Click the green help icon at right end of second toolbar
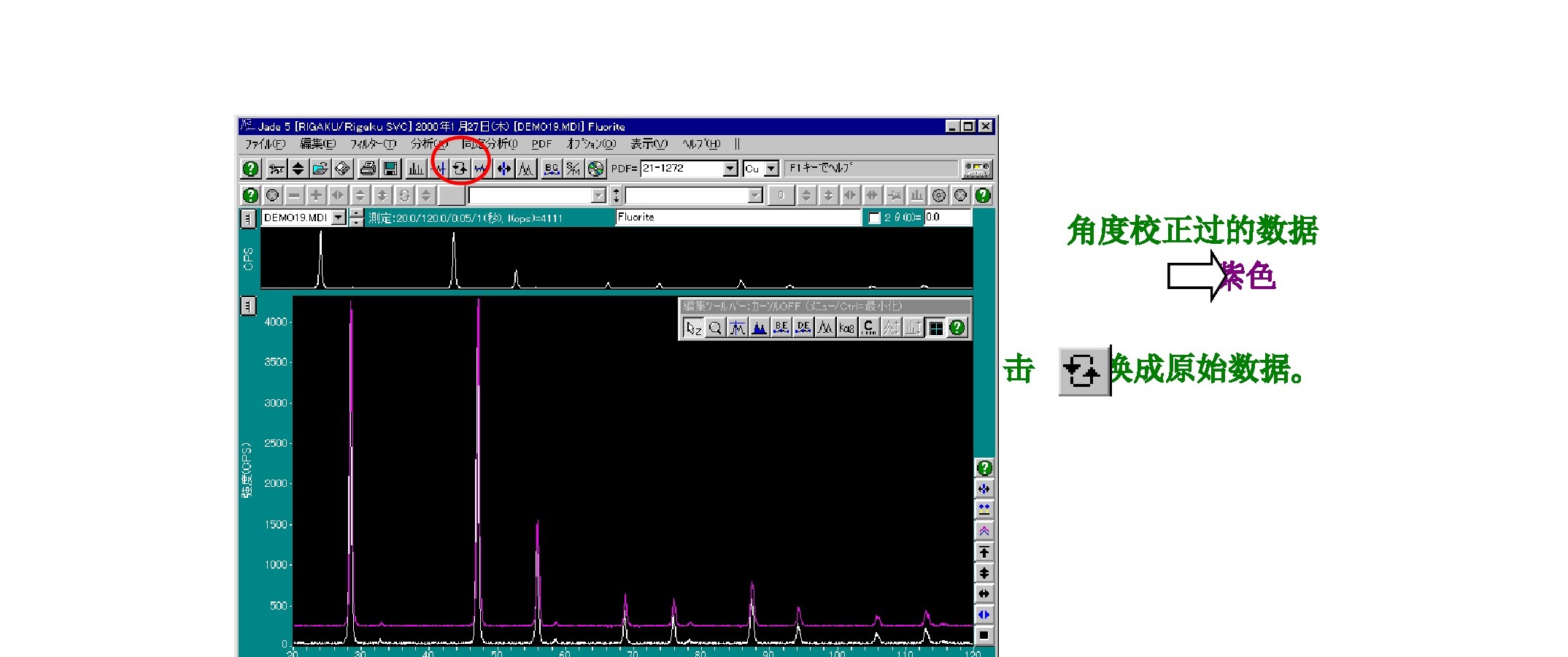Viewport: 1568px width, 657px height. coord(983,196)
